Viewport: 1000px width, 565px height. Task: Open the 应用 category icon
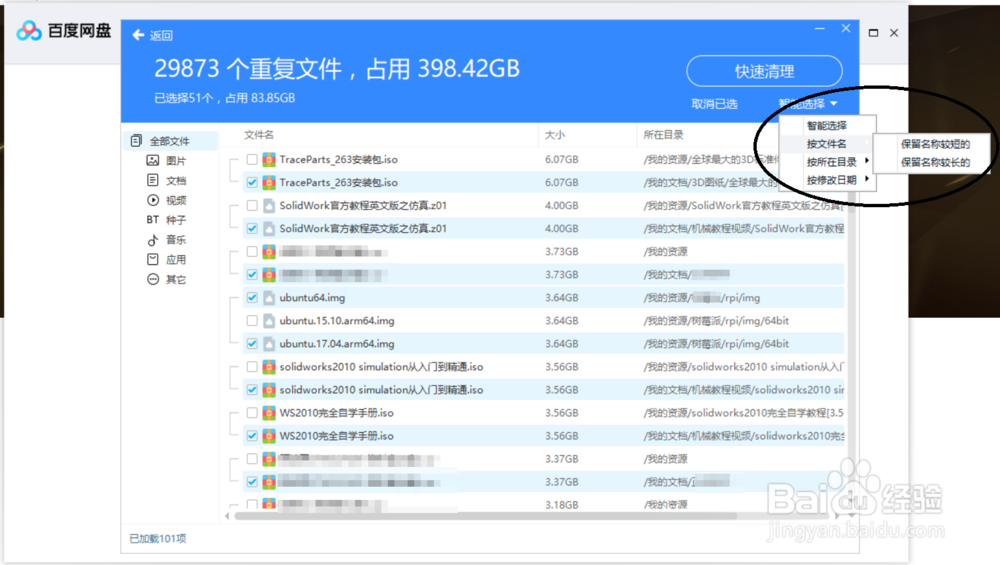pyautogui.click(x=152, y=260)
